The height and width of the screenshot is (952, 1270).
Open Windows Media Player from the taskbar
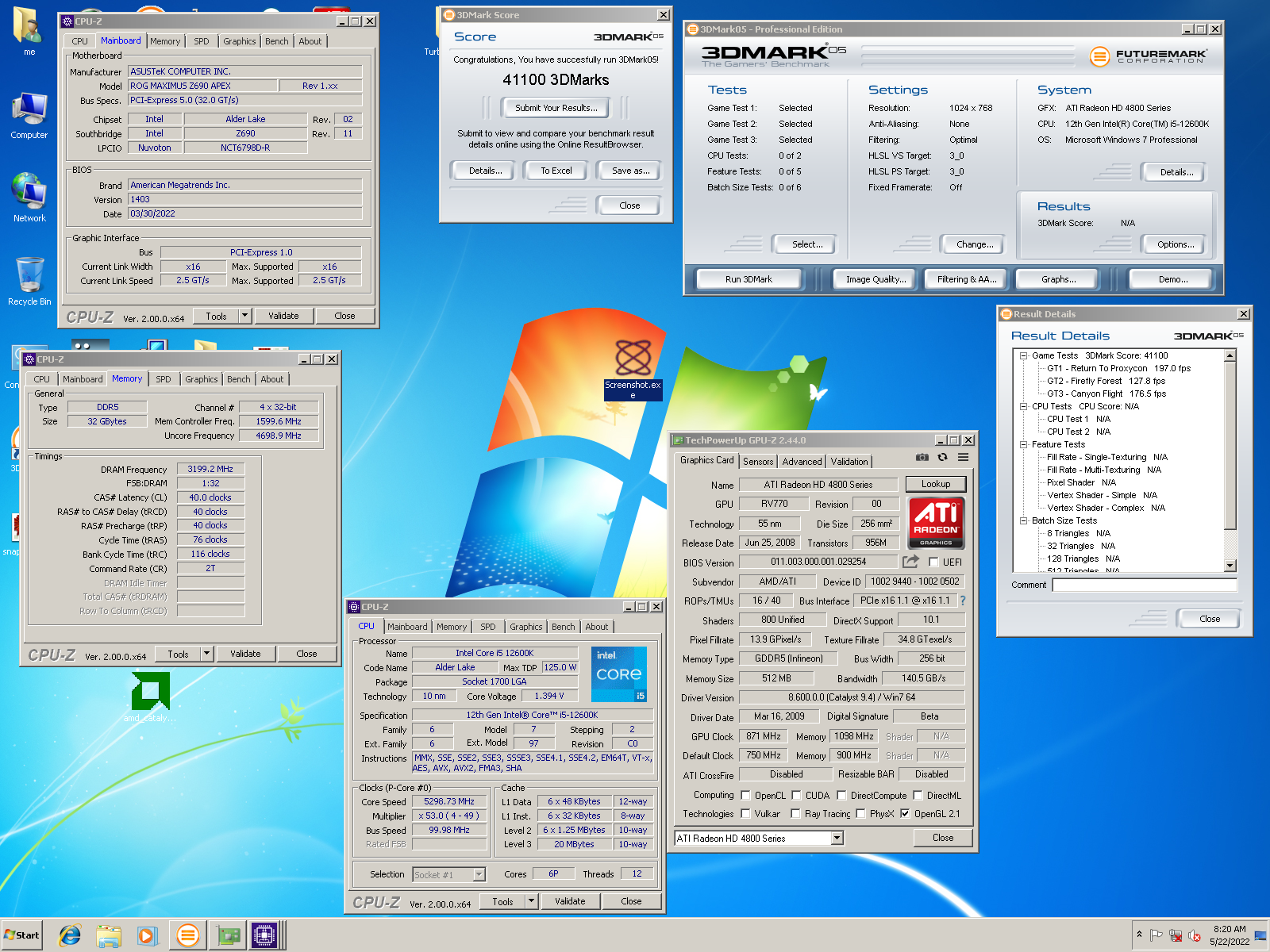coord(147,936)
